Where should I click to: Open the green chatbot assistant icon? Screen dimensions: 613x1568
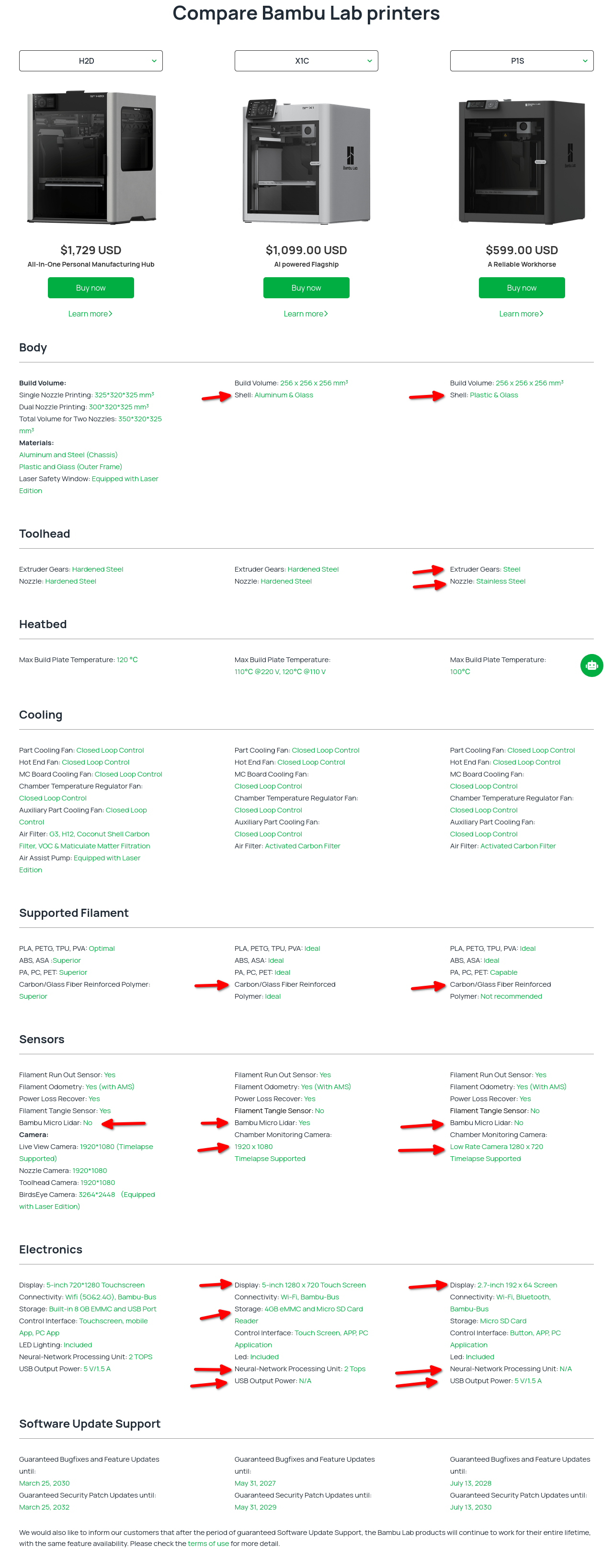(x=591, y=666)
